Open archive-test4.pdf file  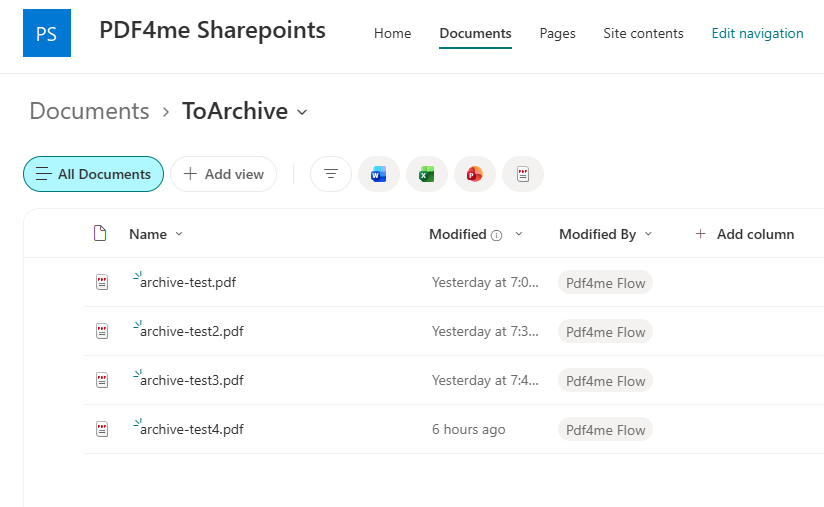point(192,429)
